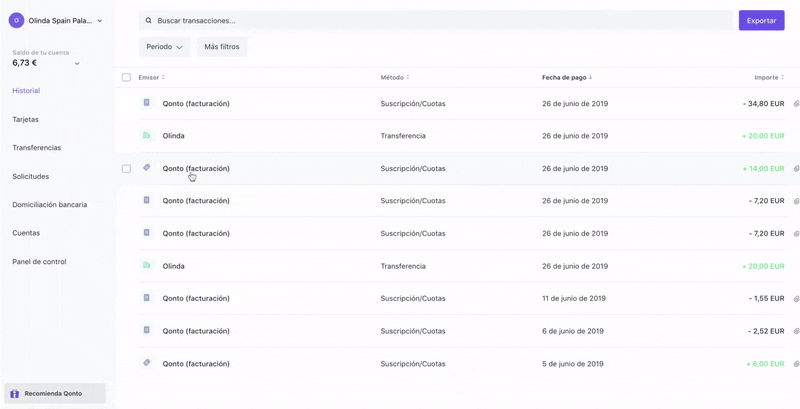The width and height of the screenshot is (800, 409).
Task: Open the Periodo filter dropdown
Action: click(164, 47)
